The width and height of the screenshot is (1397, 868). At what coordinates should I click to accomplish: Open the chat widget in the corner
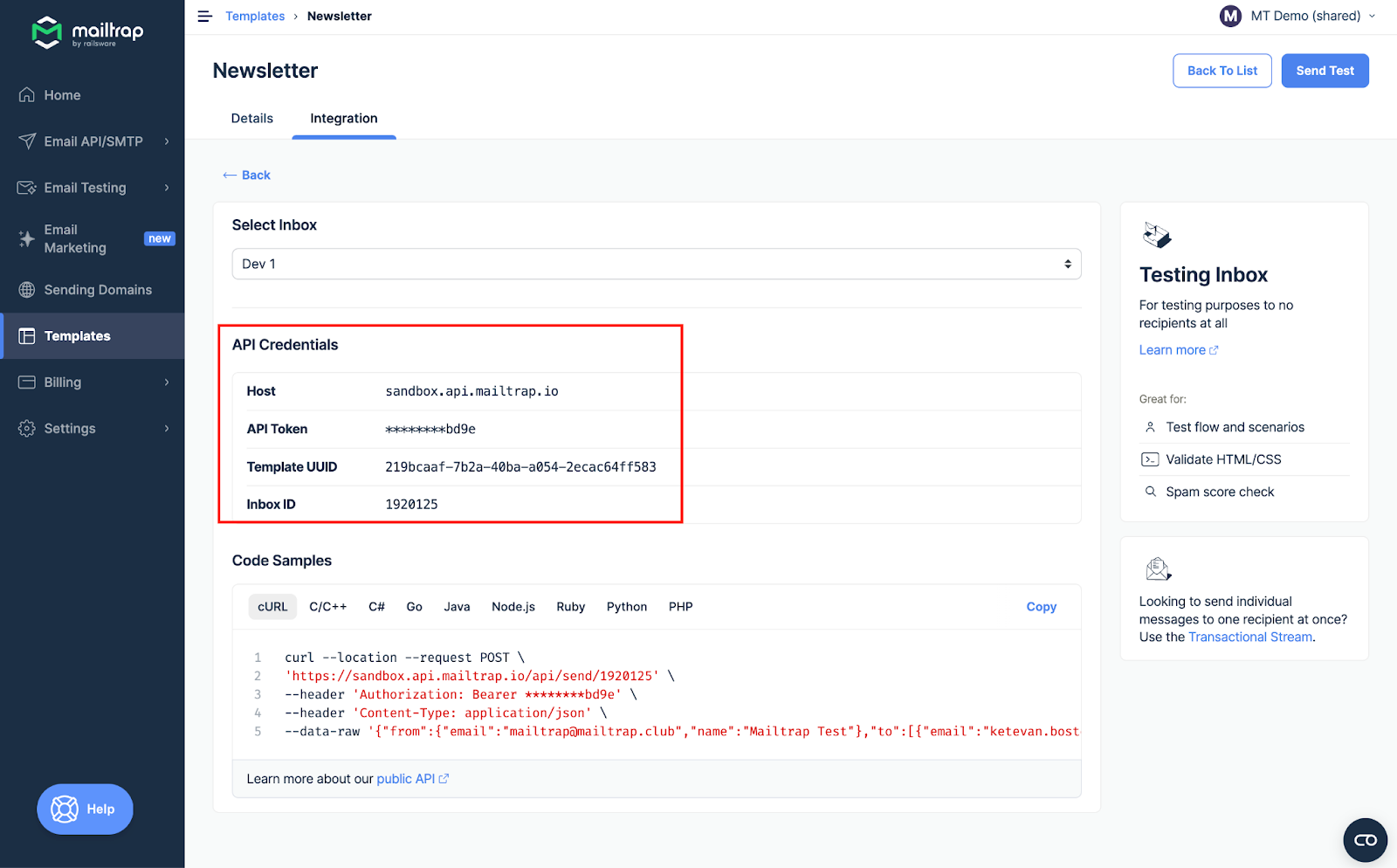click(x=1365, y=839)
